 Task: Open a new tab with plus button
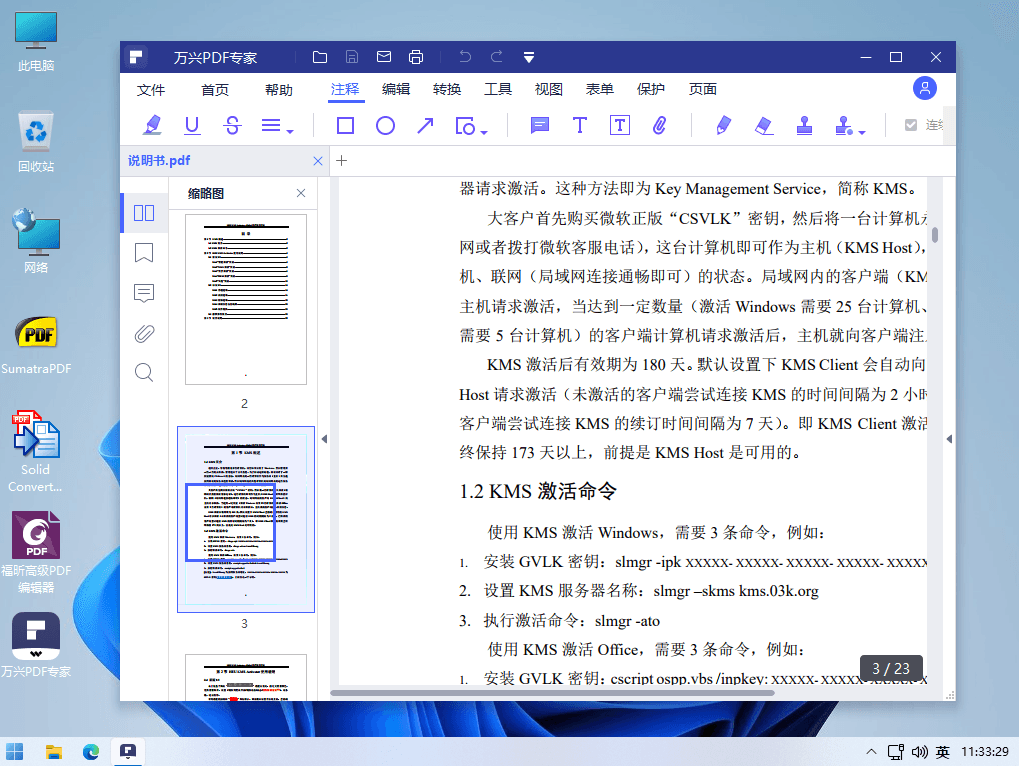(x=342, y=160)
